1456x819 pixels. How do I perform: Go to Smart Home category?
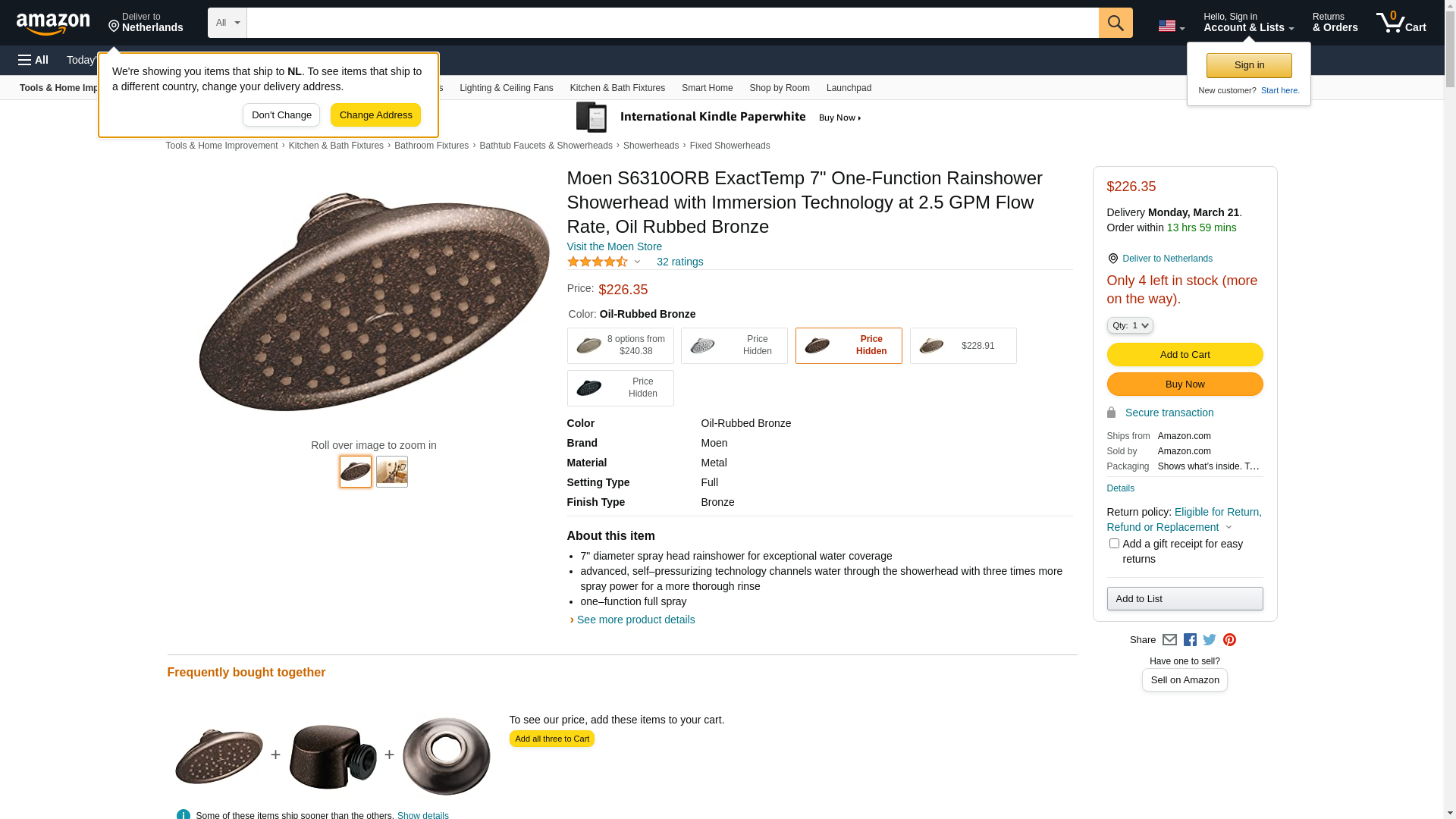click(707, 88)
